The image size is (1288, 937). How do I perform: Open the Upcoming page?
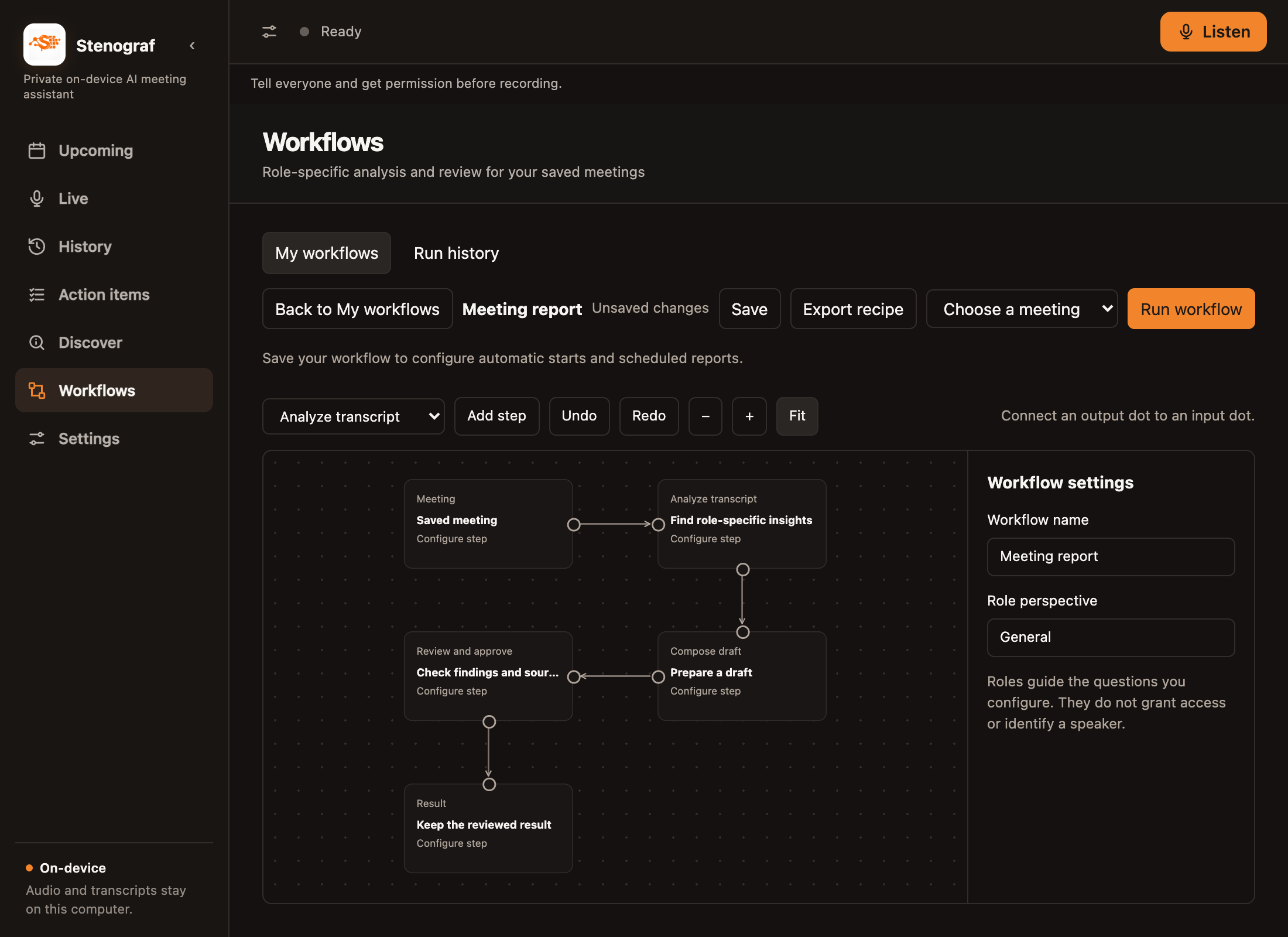[x=114, y=151]
